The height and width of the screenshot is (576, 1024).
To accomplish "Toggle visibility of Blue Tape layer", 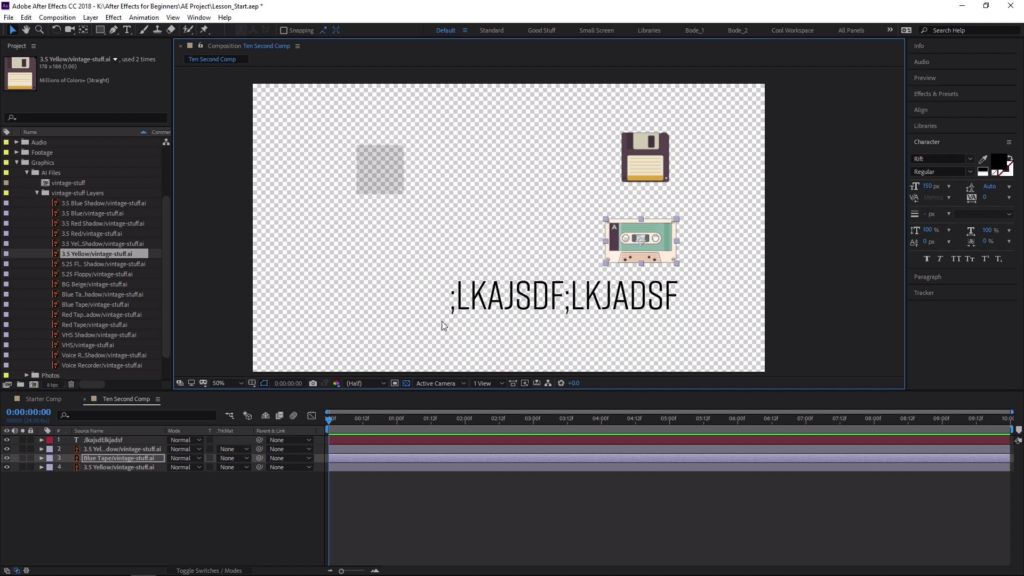I will [x=7, y=458].
